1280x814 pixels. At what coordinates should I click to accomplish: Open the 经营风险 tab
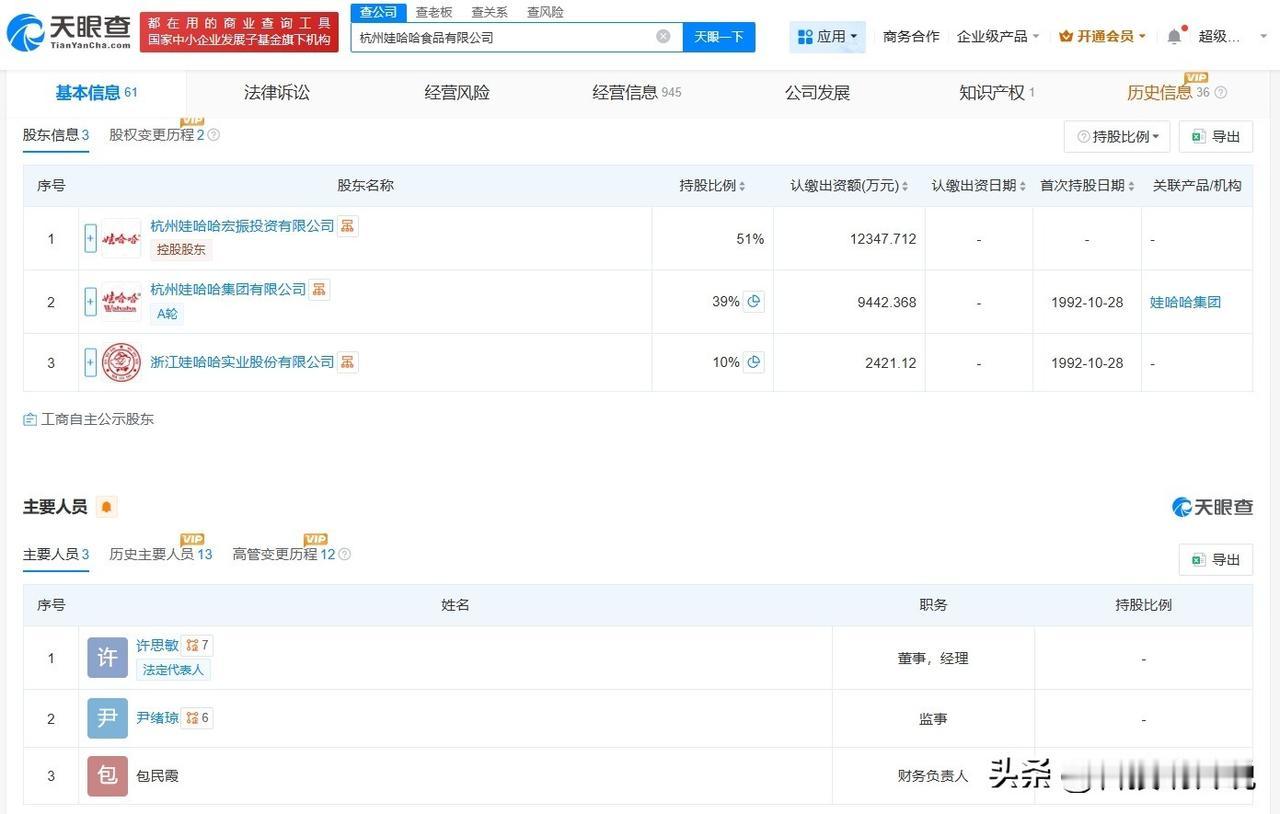click(457, 93)
